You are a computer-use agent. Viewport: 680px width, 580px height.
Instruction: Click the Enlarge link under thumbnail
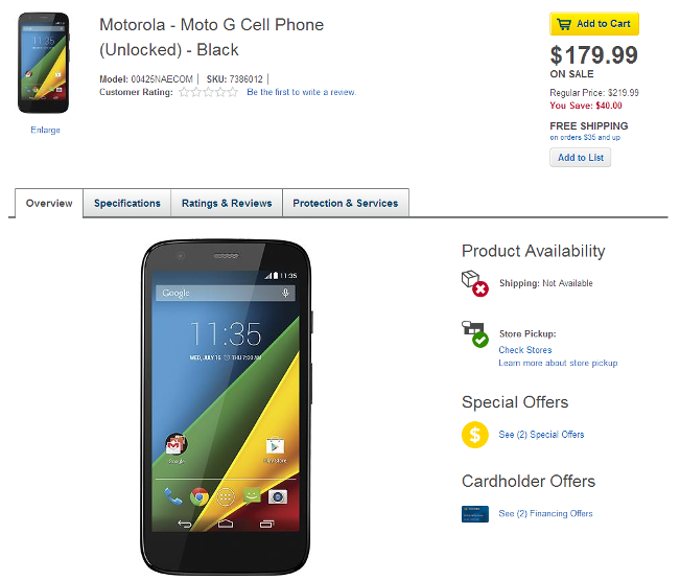click(45, 130)
